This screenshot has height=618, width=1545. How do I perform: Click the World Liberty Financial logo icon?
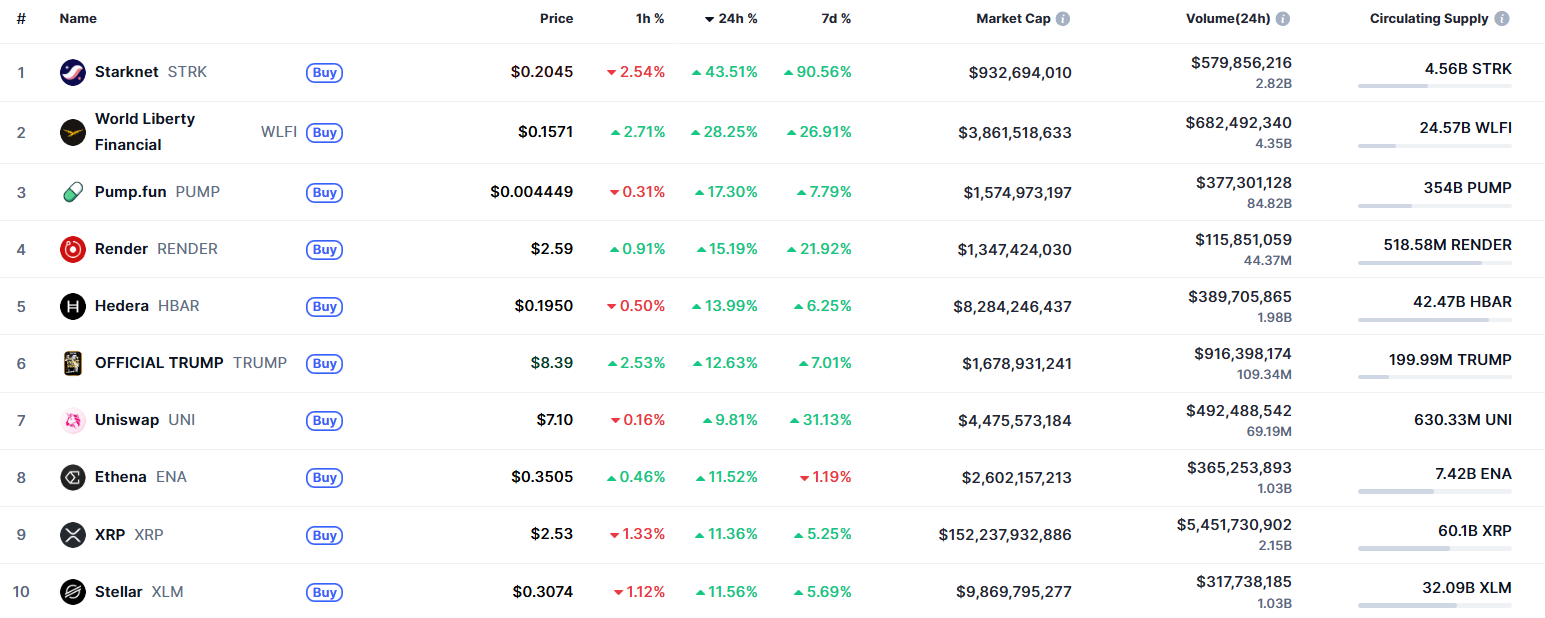[x=72, y=131]
